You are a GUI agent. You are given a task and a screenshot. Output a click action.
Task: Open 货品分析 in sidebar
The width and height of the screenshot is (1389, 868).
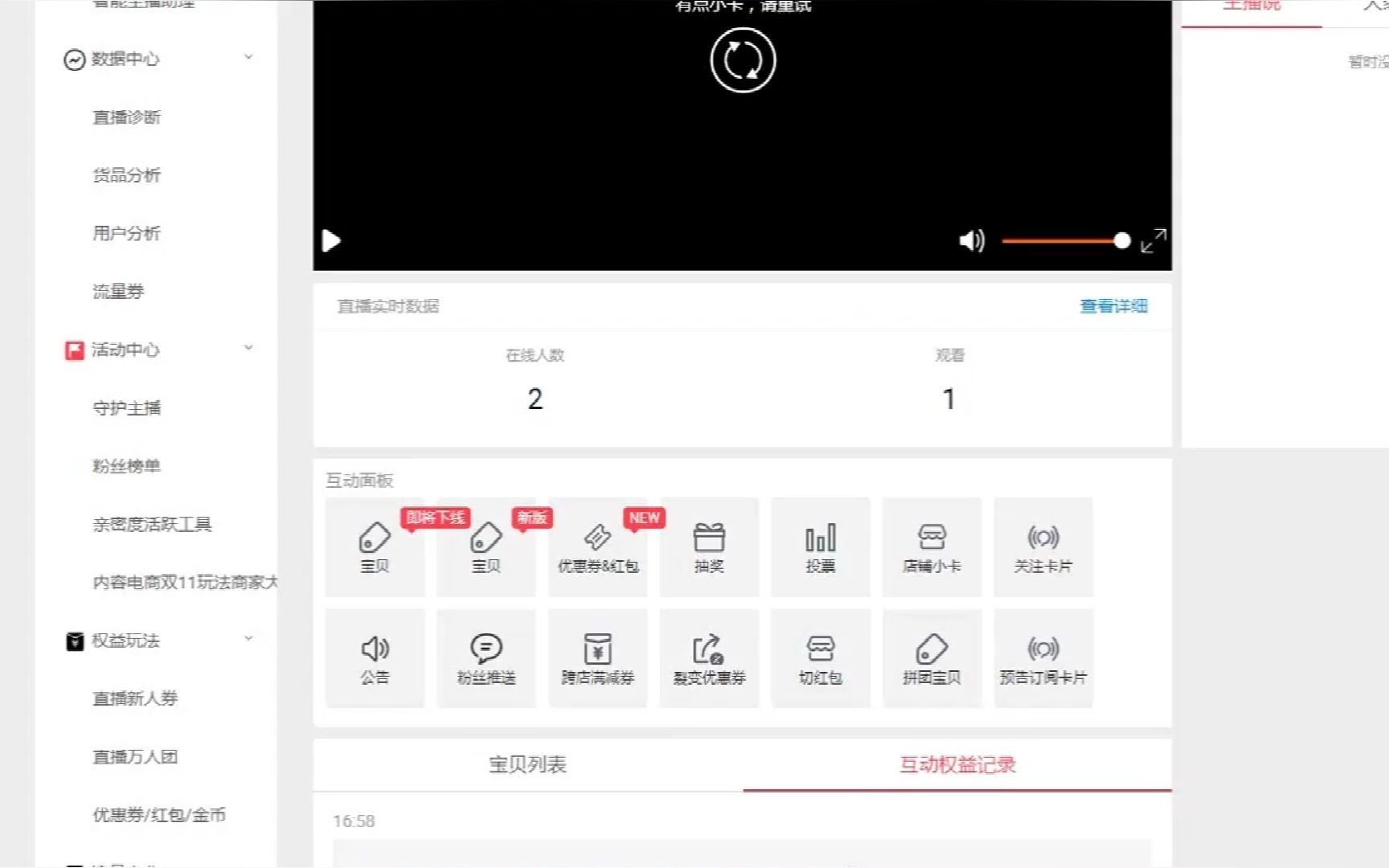click(x=127, y=175)
